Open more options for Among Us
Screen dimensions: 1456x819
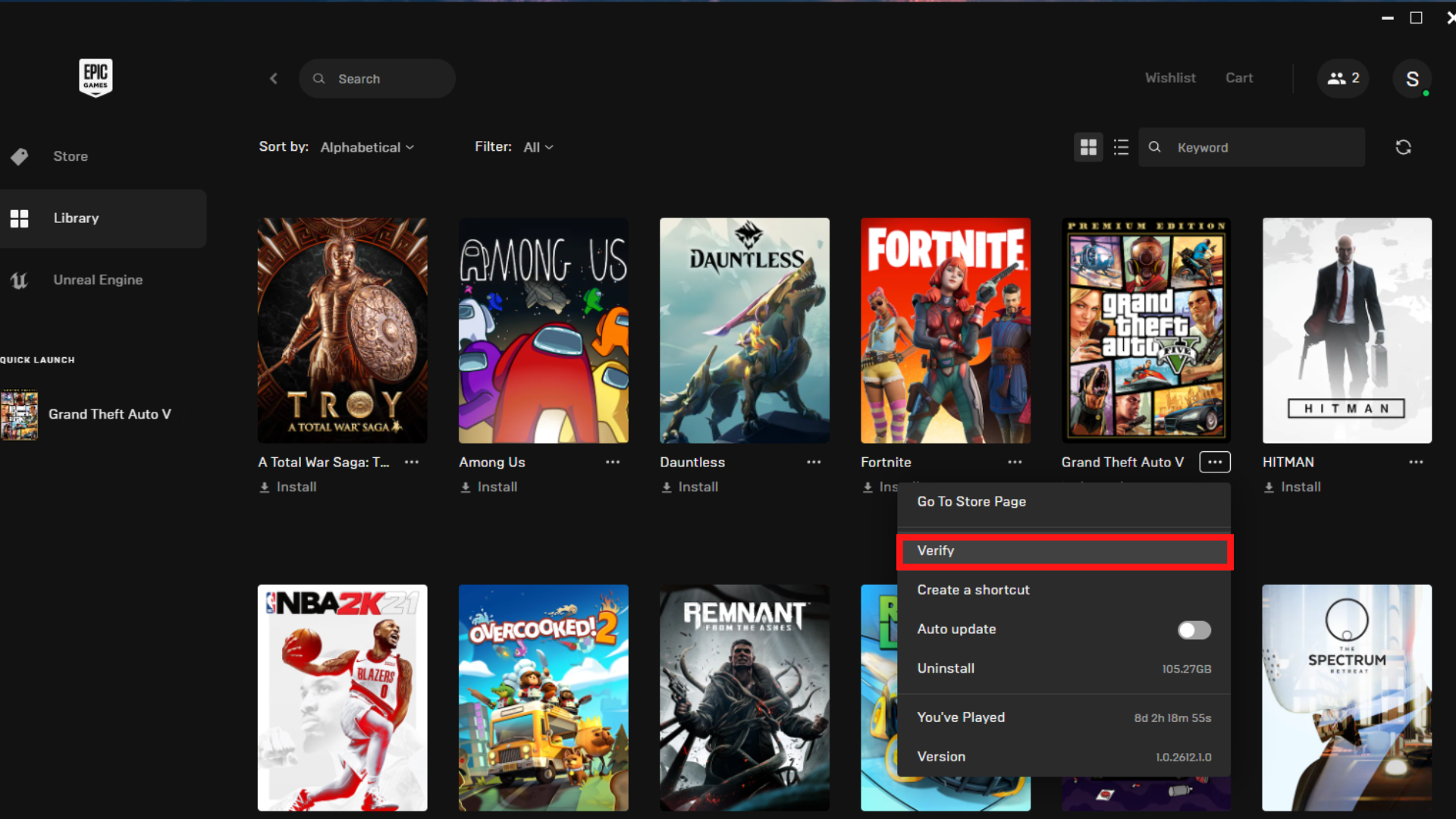coord(613,462)
